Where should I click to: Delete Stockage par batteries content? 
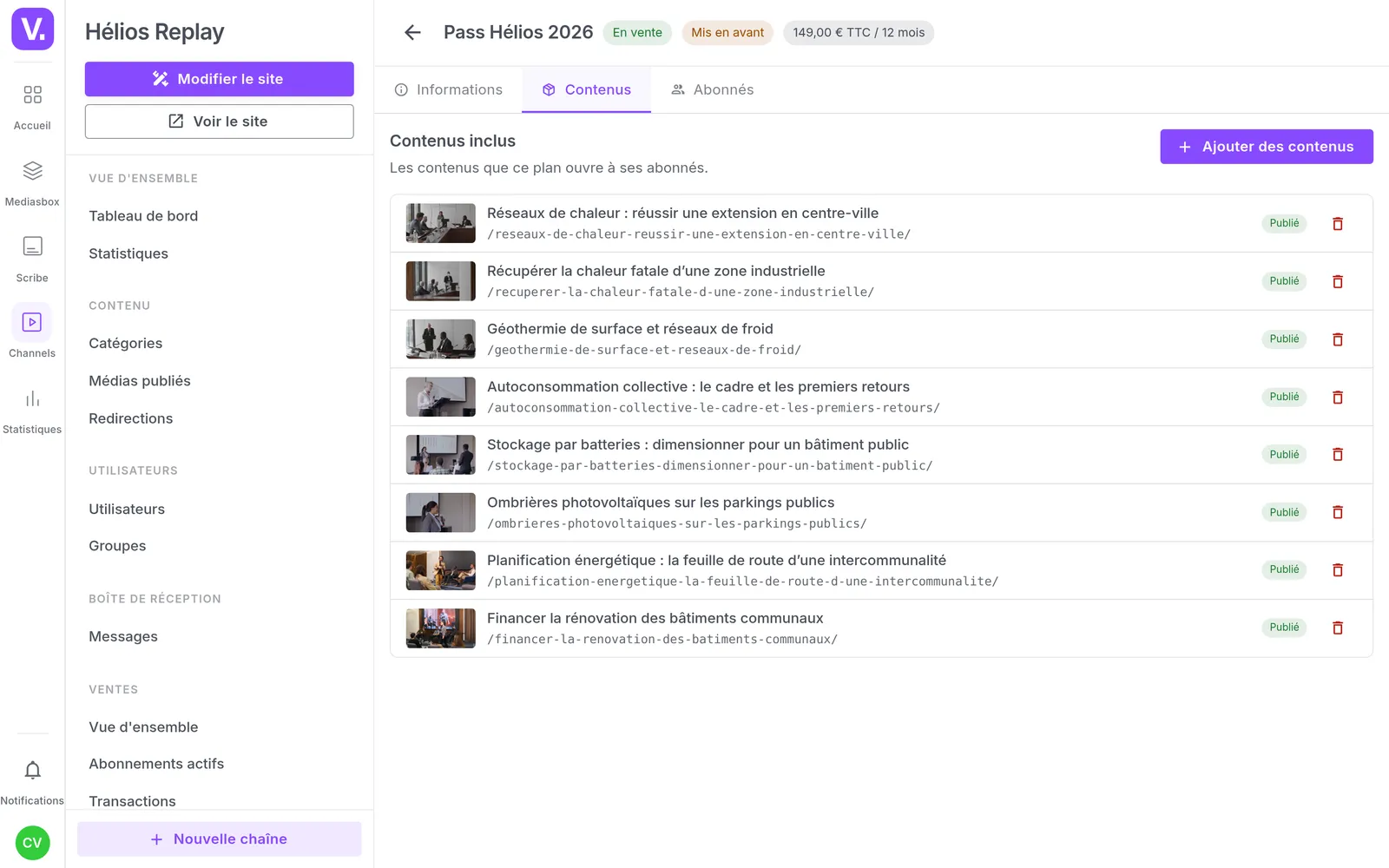coord(1338,455)
